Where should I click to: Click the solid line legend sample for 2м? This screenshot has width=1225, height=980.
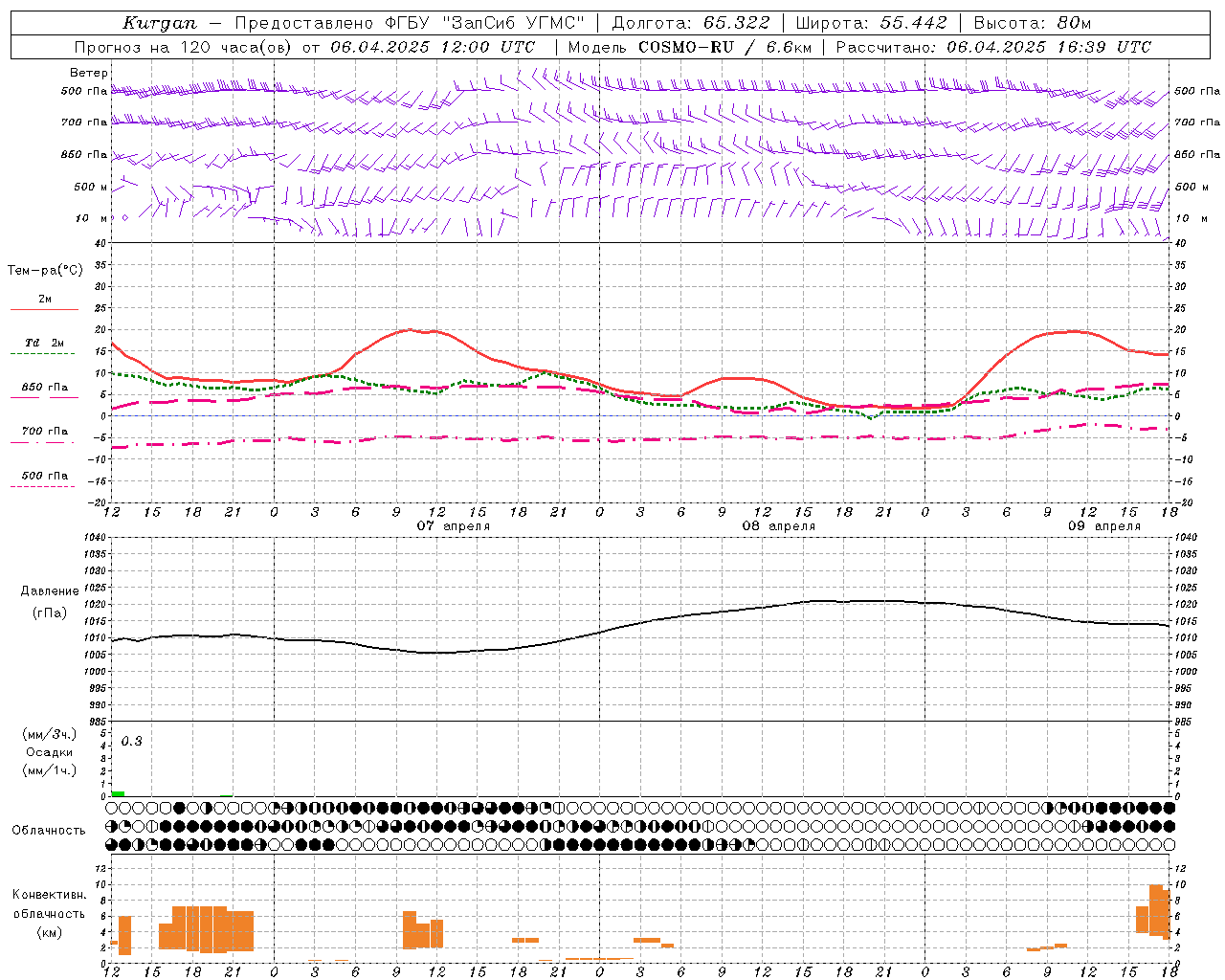click(x=44, y=310)
